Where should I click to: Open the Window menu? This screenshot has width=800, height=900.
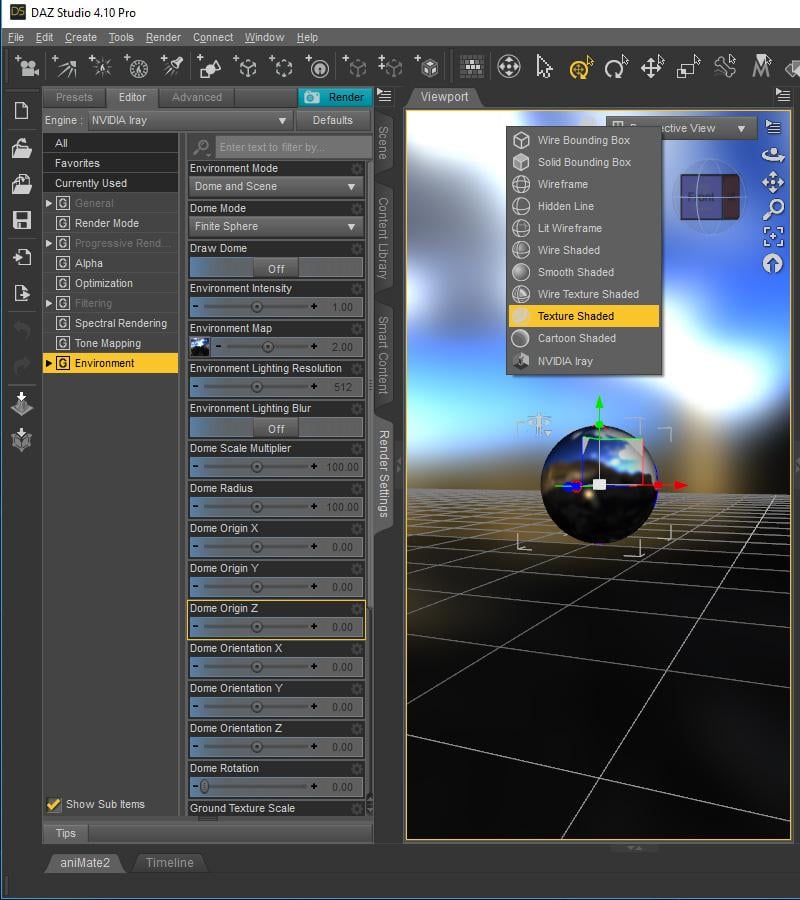coord(265,37)
